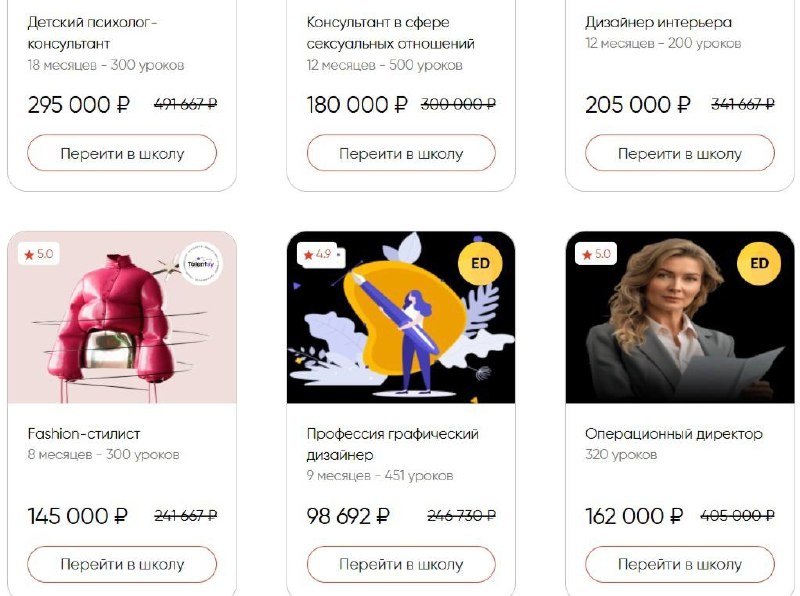Click the yellow ED logo on Операционный директор card
800x596 pixels.
click(x=759, y=263)
